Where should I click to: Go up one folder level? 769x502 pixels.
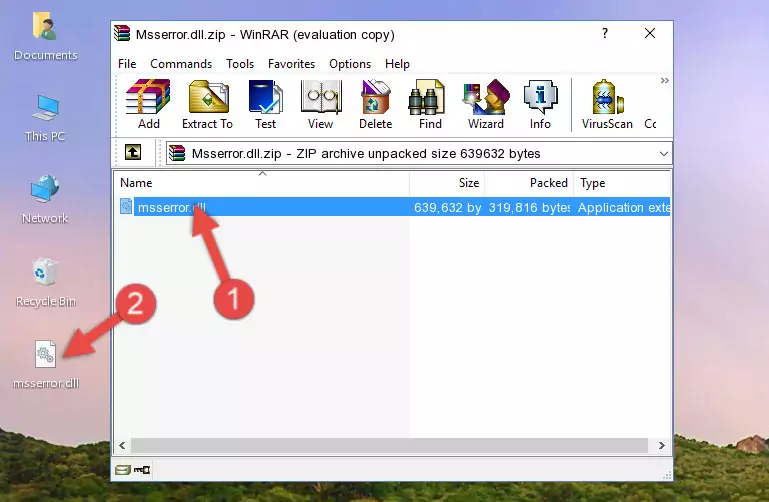click(x=133, y=152)
